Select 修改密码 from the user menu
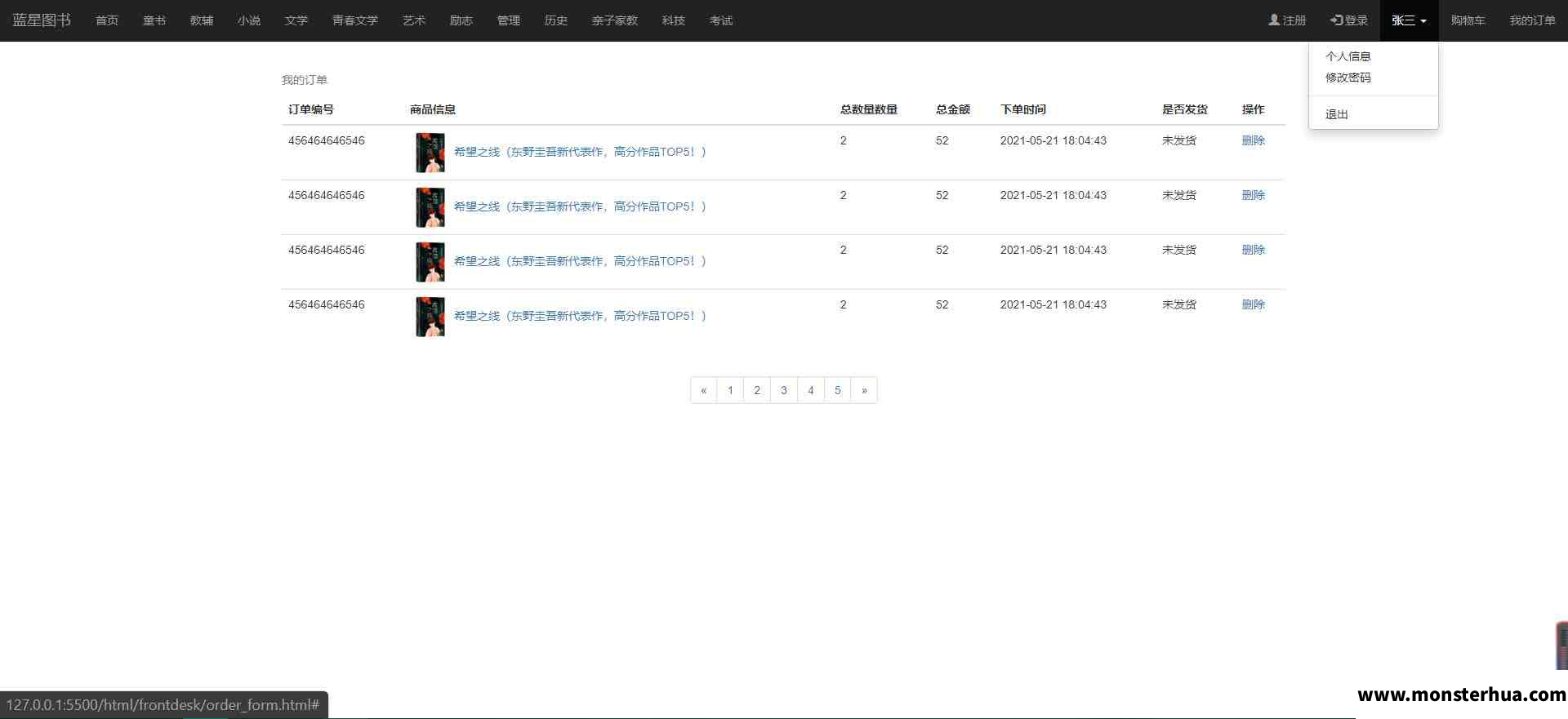 (1348, 78)
